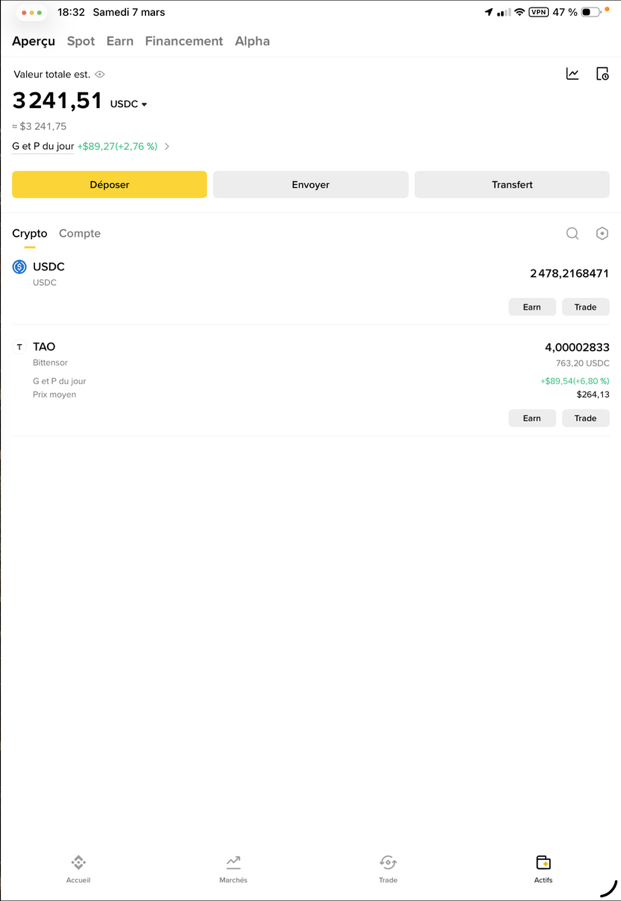Screen dimensions: 621x901
Task: Click the 763,20 USDC value
Action: [583, 363]
